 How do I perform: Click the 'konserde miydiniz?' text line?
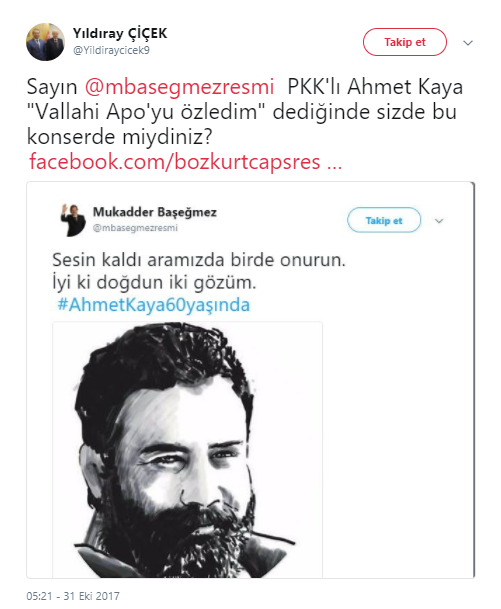click(x=120, y=137)
